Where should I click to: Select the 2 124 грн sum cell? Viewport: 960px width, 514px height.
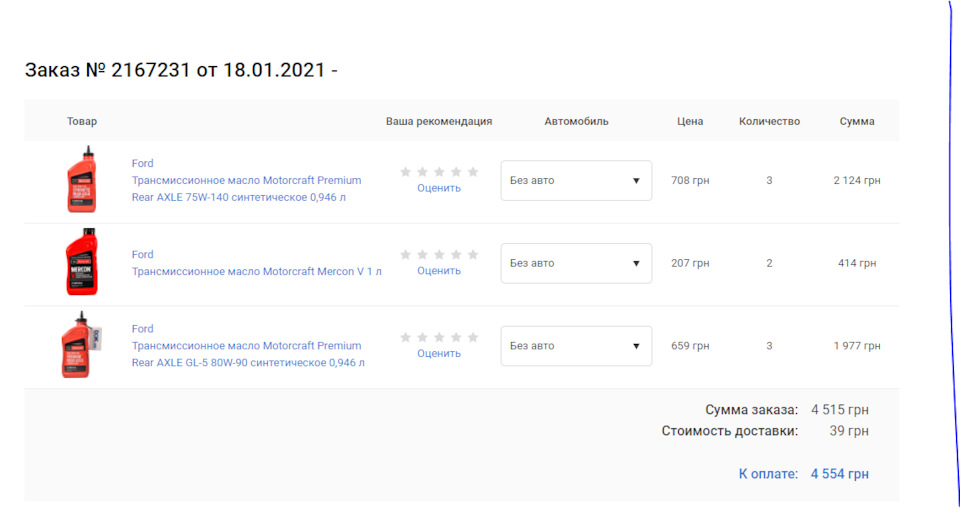857,181
